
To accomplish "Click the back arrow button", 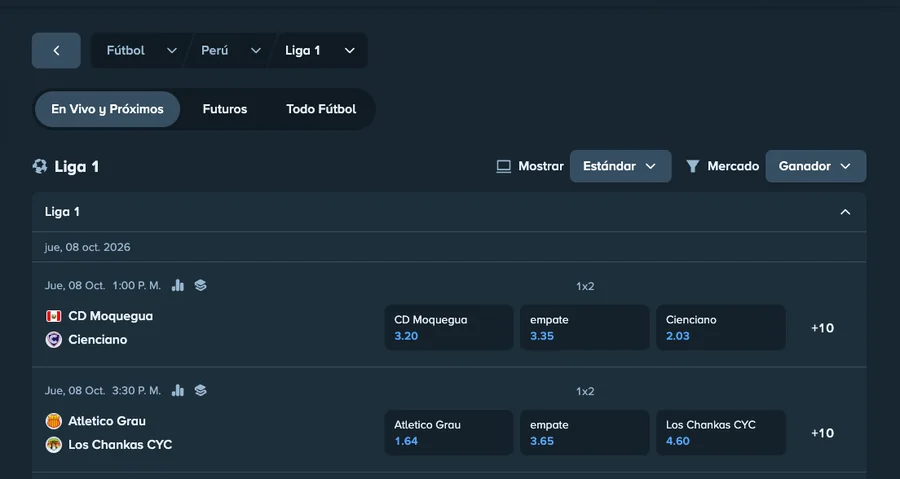I will click(x=56, y=50).
